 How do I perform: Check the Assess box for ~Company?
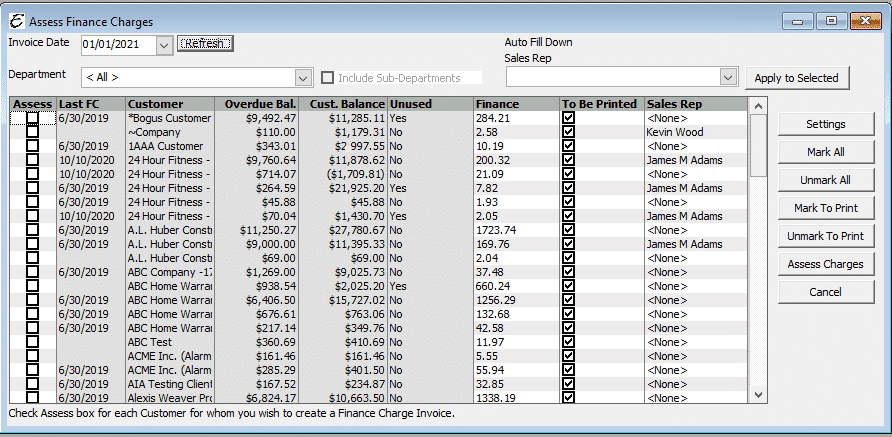[x=32, y=132]
